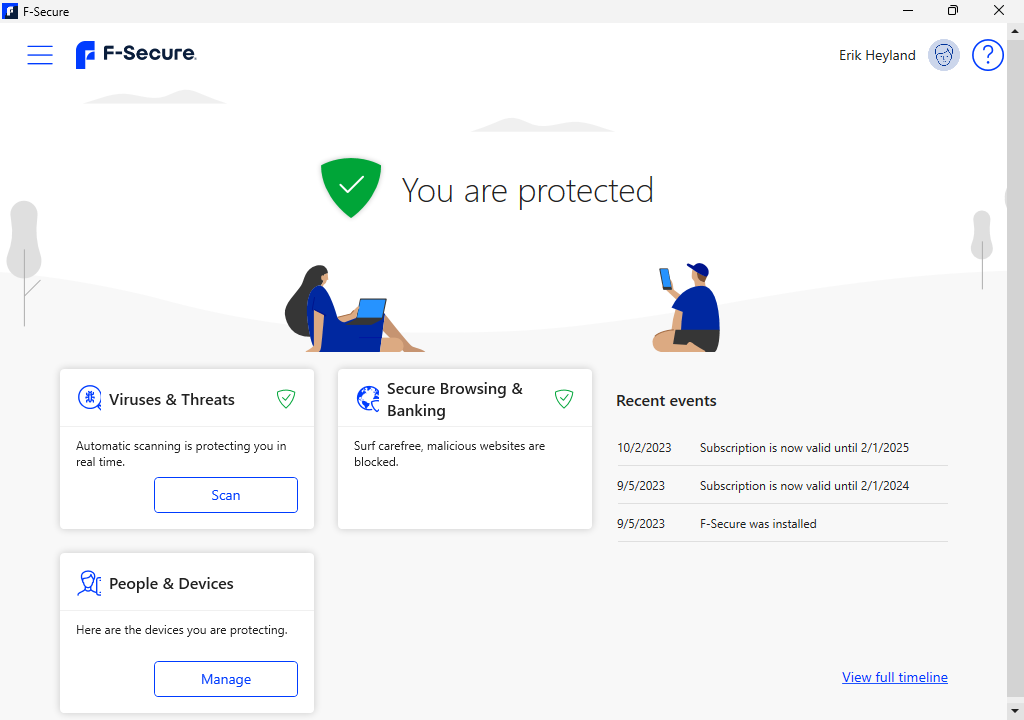Open the Viruses & Threats card title
The width and height of the screenshot is (1024, 720).
coord(172,399)
